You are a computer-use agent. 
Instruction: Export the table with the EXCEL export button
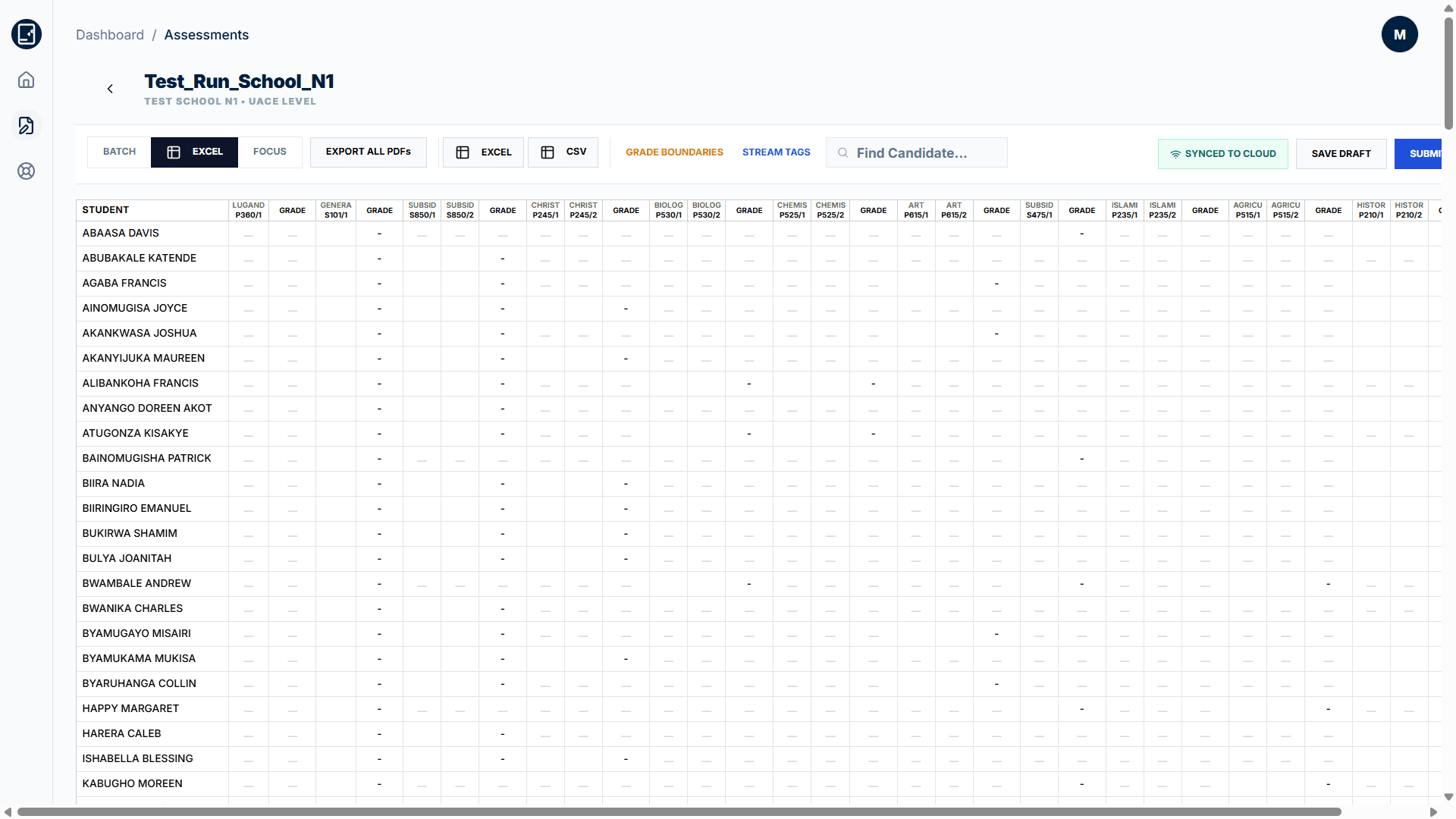tap(483, 152)
